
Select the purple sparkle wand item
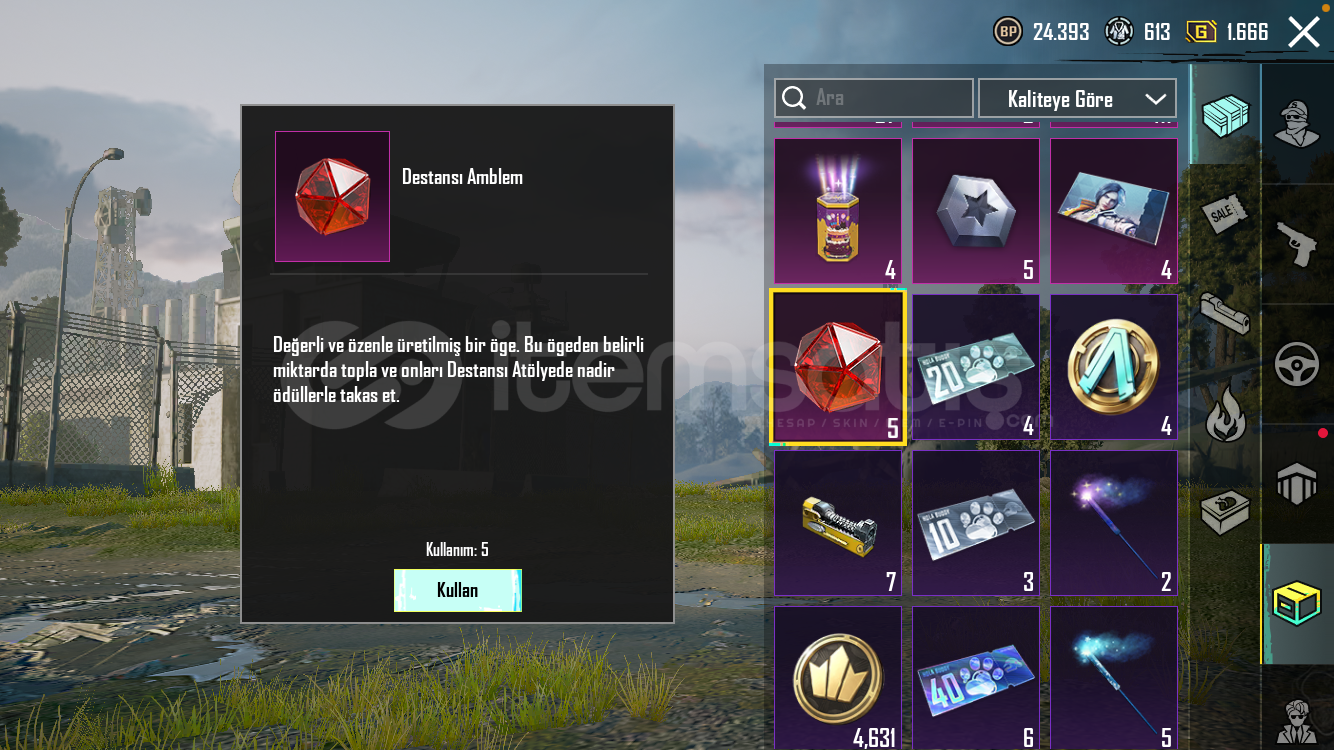click(1114, 523)
